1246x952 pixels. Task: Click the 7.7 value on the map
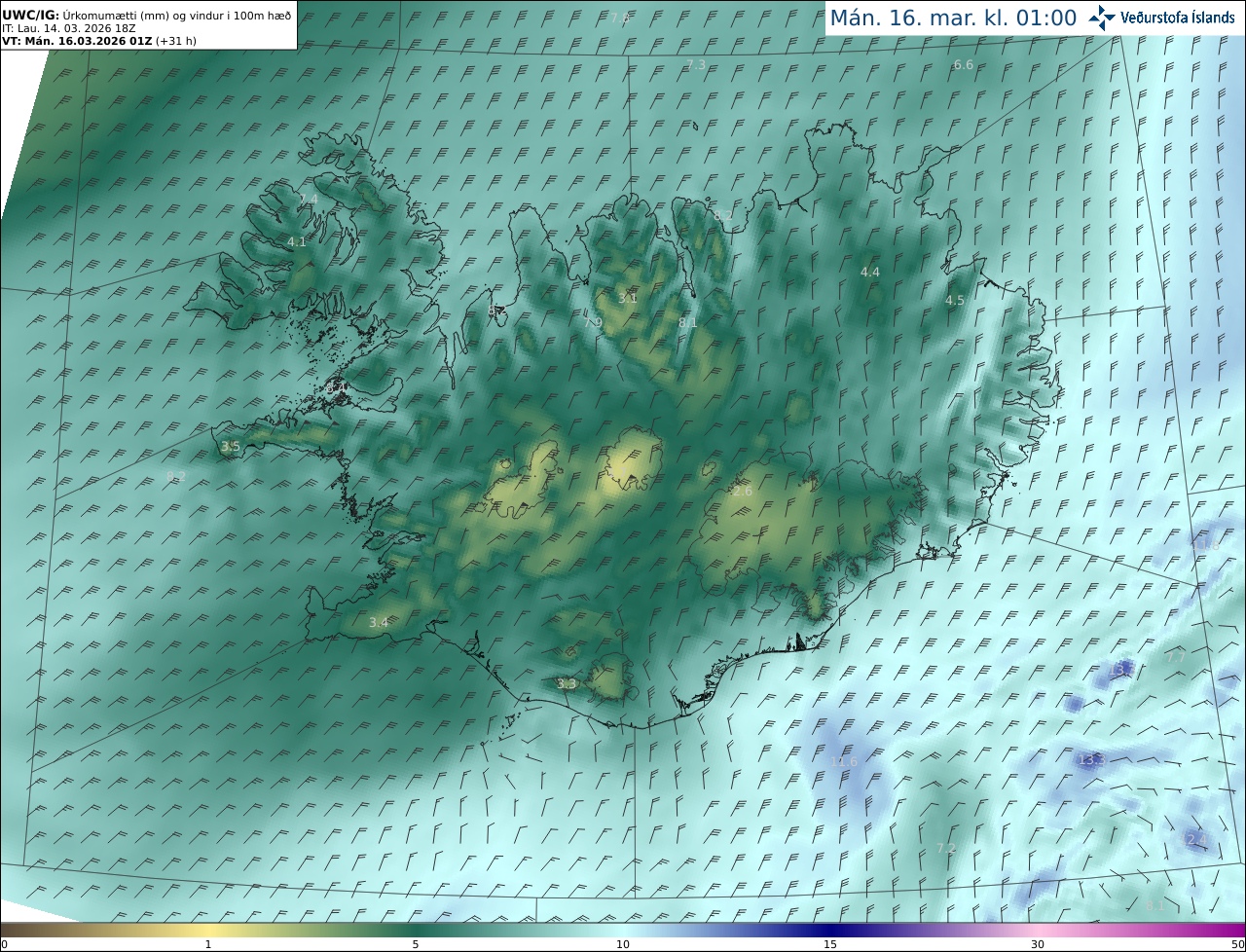[x=1176, y=657]
